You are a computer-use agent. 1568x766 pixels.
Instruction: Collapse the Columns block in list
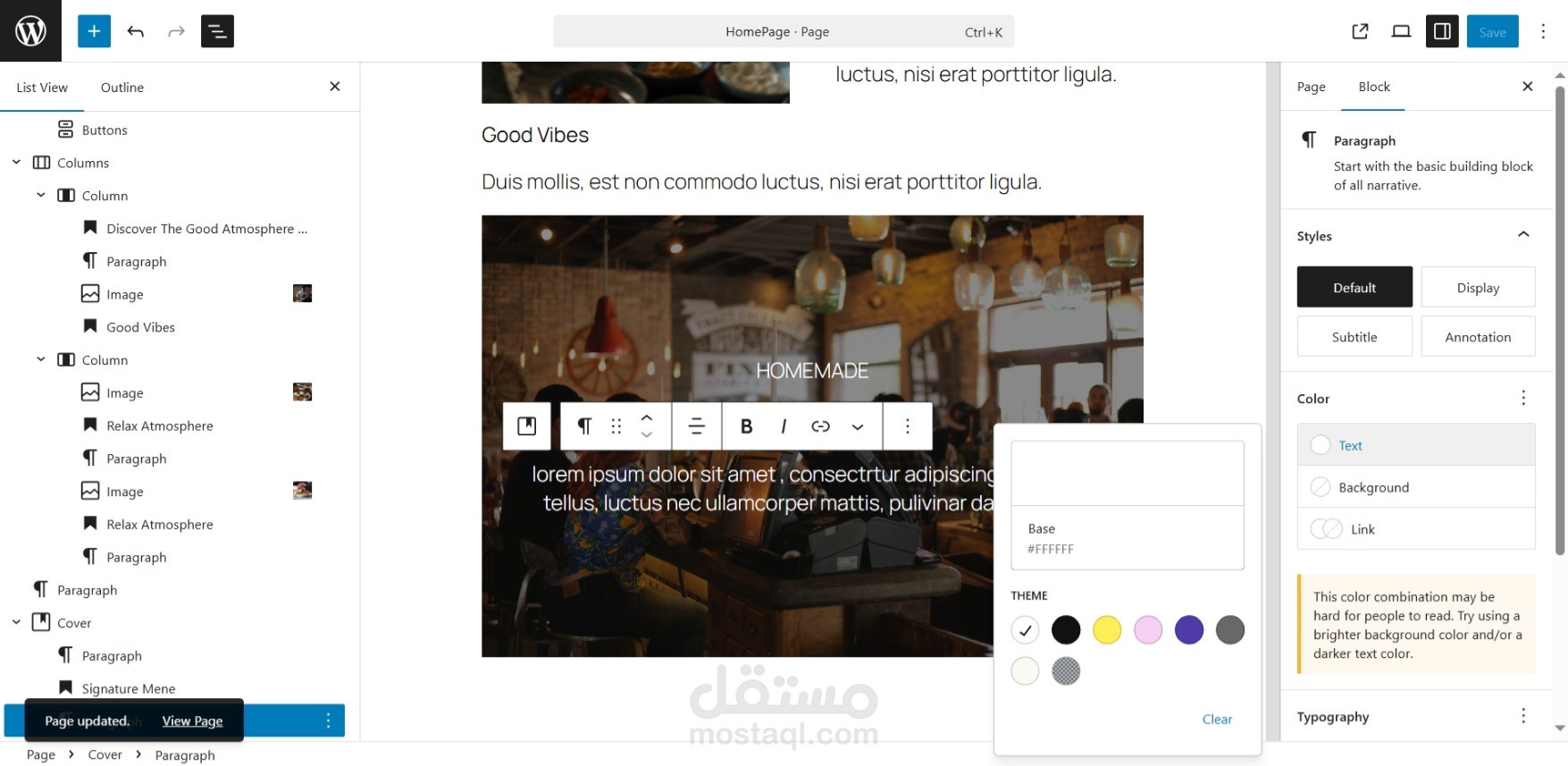(16, 163)
